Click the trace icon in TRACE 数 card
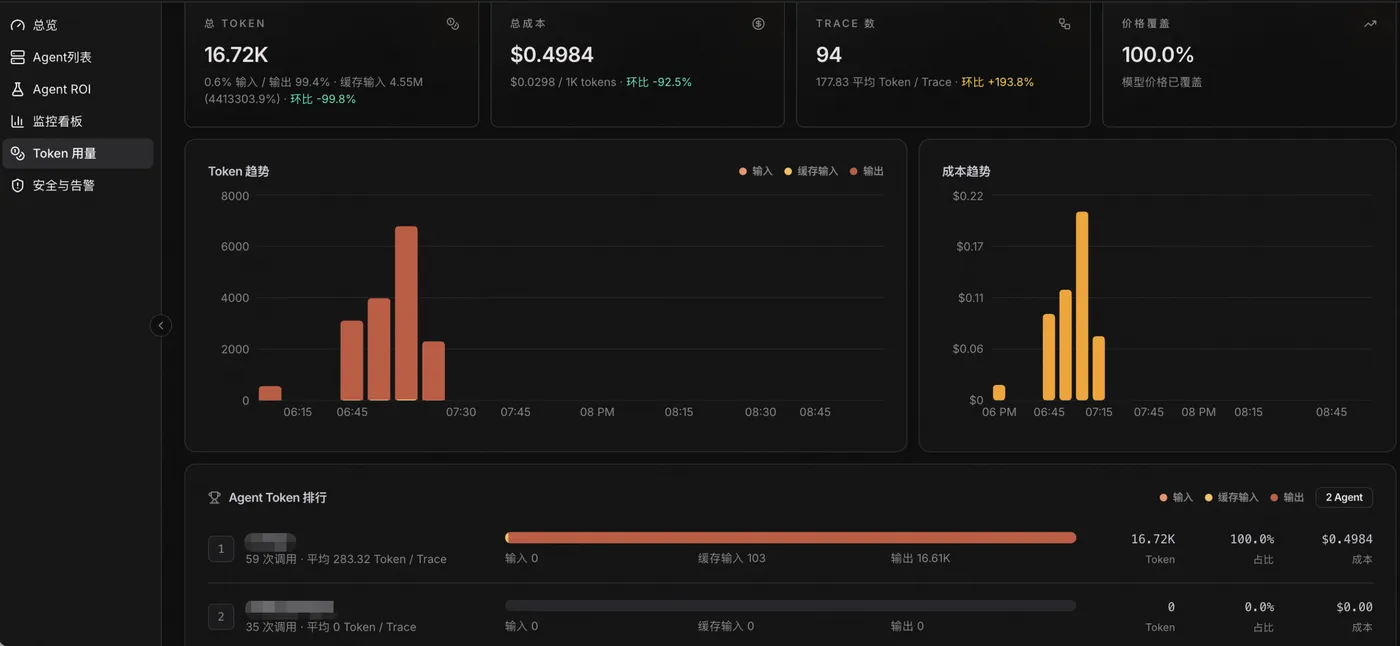 point(1064,23)
